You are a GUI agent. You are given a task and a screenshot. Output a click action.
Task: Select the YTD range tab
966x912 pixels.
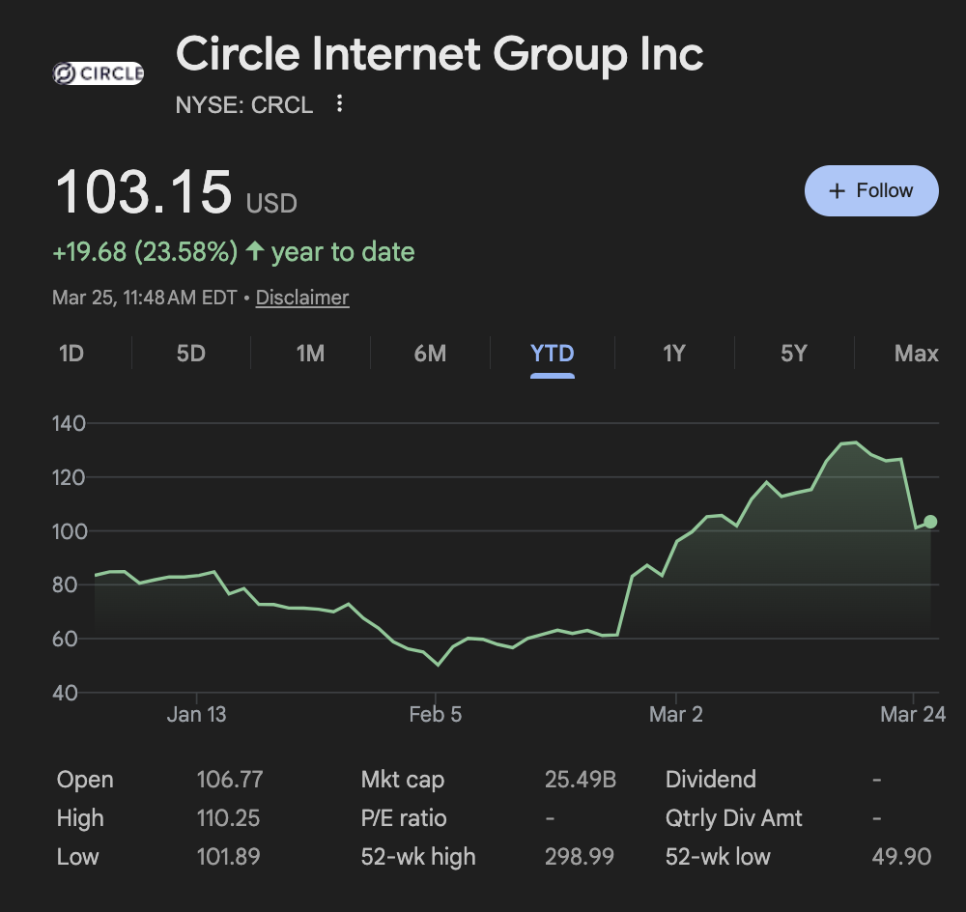point(552,353)
